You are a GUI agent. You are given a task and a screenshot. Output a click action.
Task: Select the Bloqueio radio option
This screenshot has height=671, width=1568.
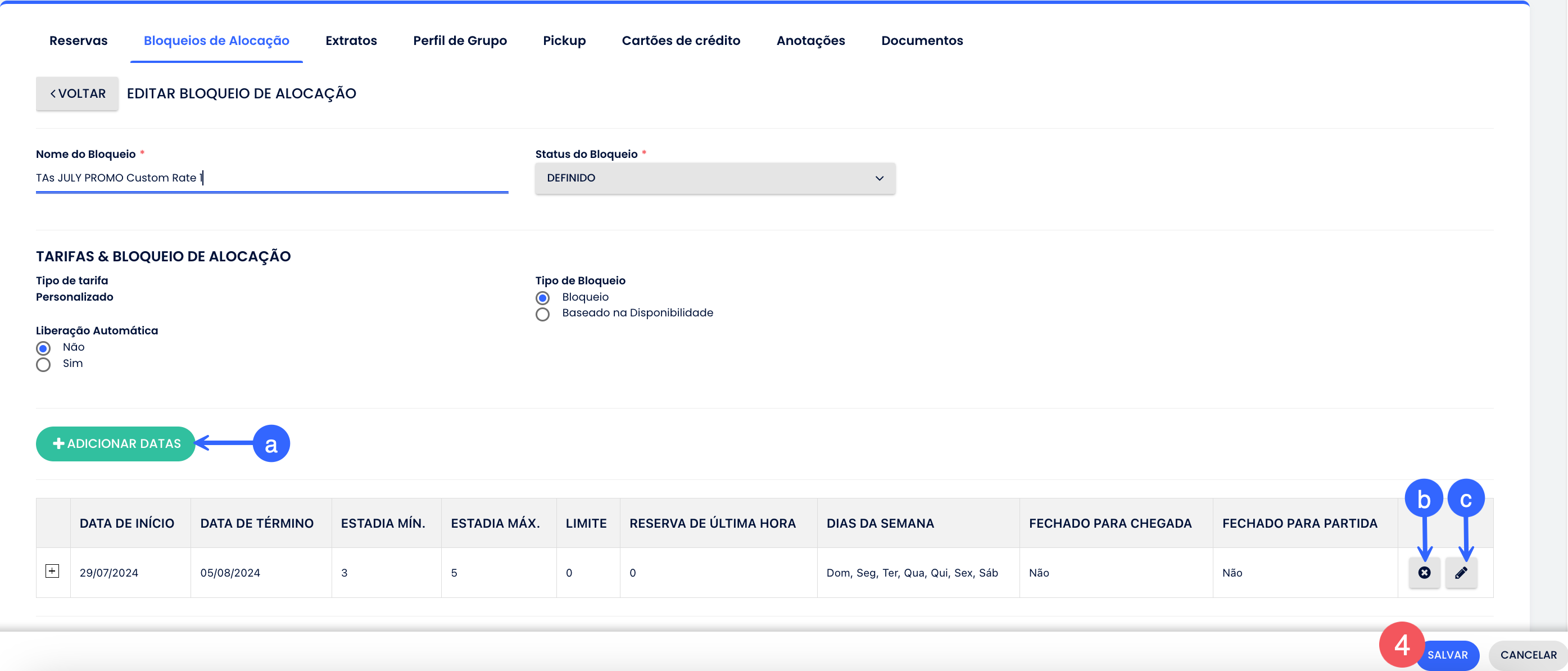[x=542, y=298]
